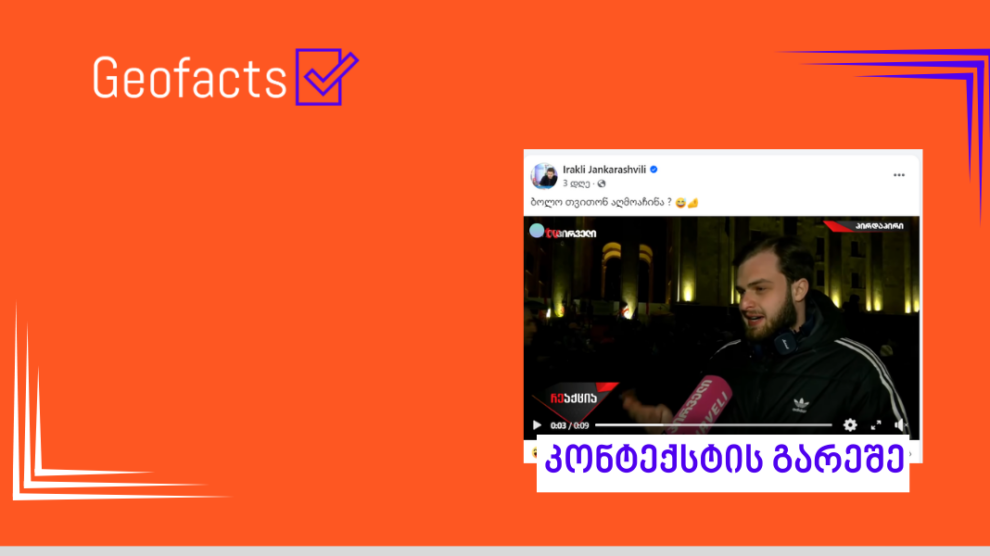Open the '3 დღე' post timestamp
Viewport: 990px width, 556px height.
[576, 184]
